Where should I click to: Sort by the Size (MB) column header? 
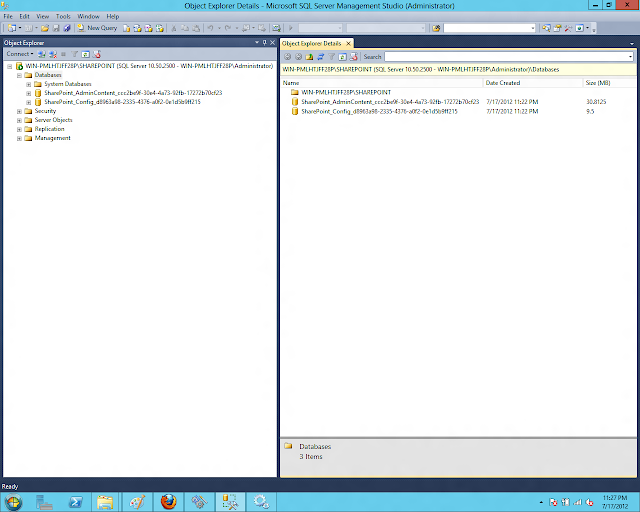point(609,83)
